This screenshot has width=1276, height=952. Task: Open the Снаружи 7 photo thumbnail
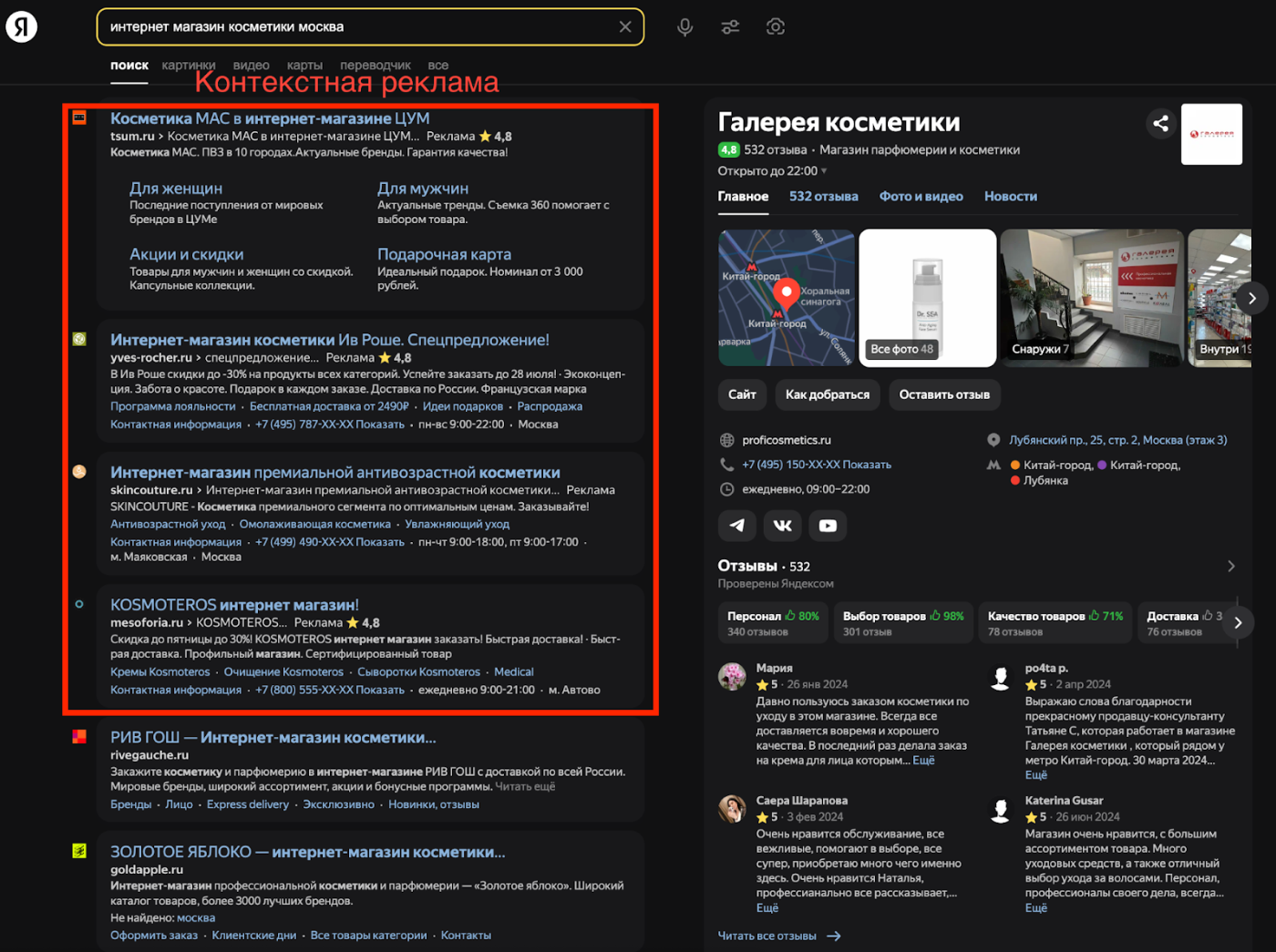pos(1092,298)
